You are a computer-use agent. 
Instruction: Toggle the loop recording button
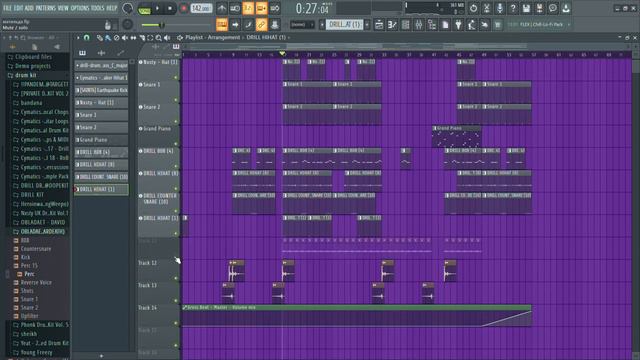[x=275, y=8]
